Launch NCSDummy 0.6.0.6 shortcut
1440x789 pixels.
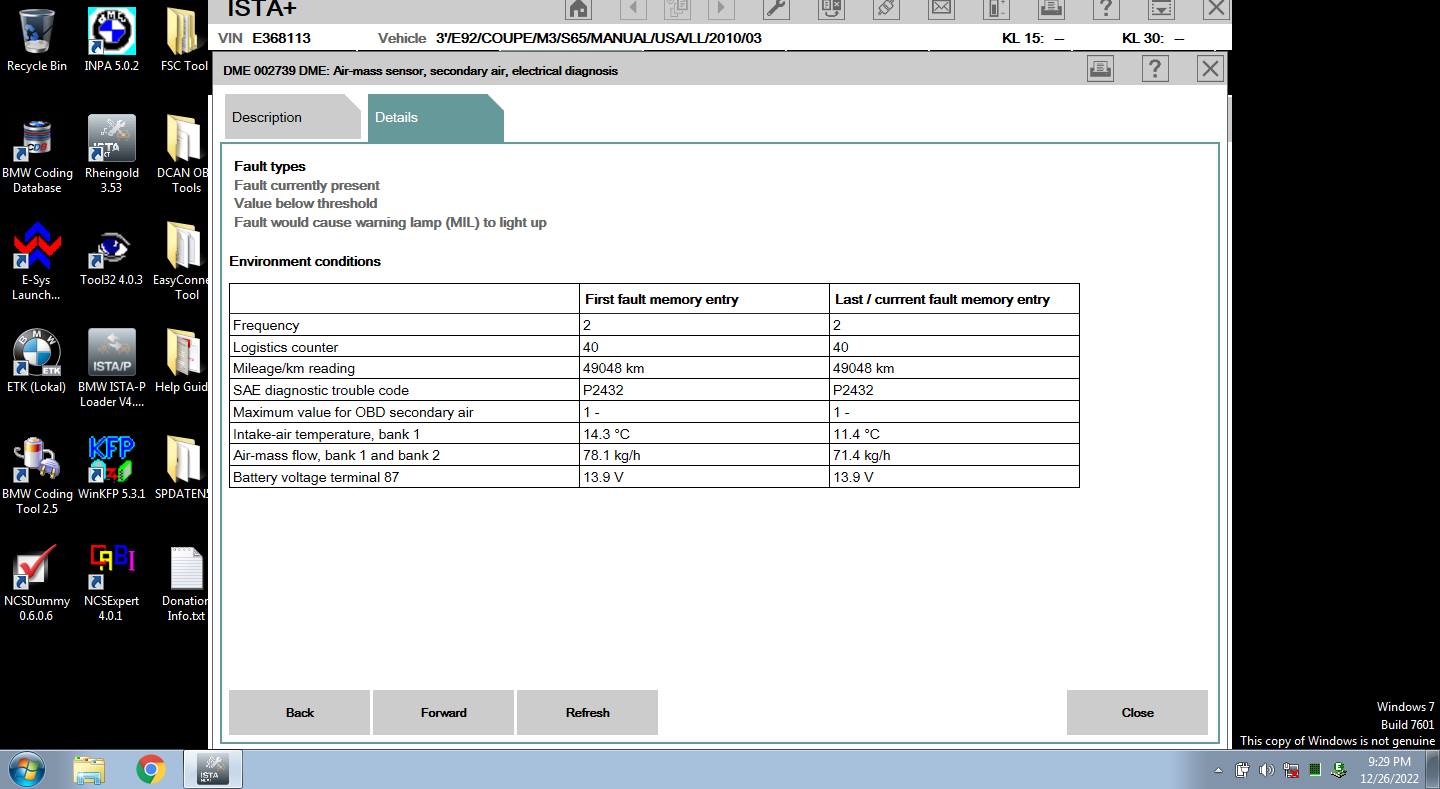(37, 583)
